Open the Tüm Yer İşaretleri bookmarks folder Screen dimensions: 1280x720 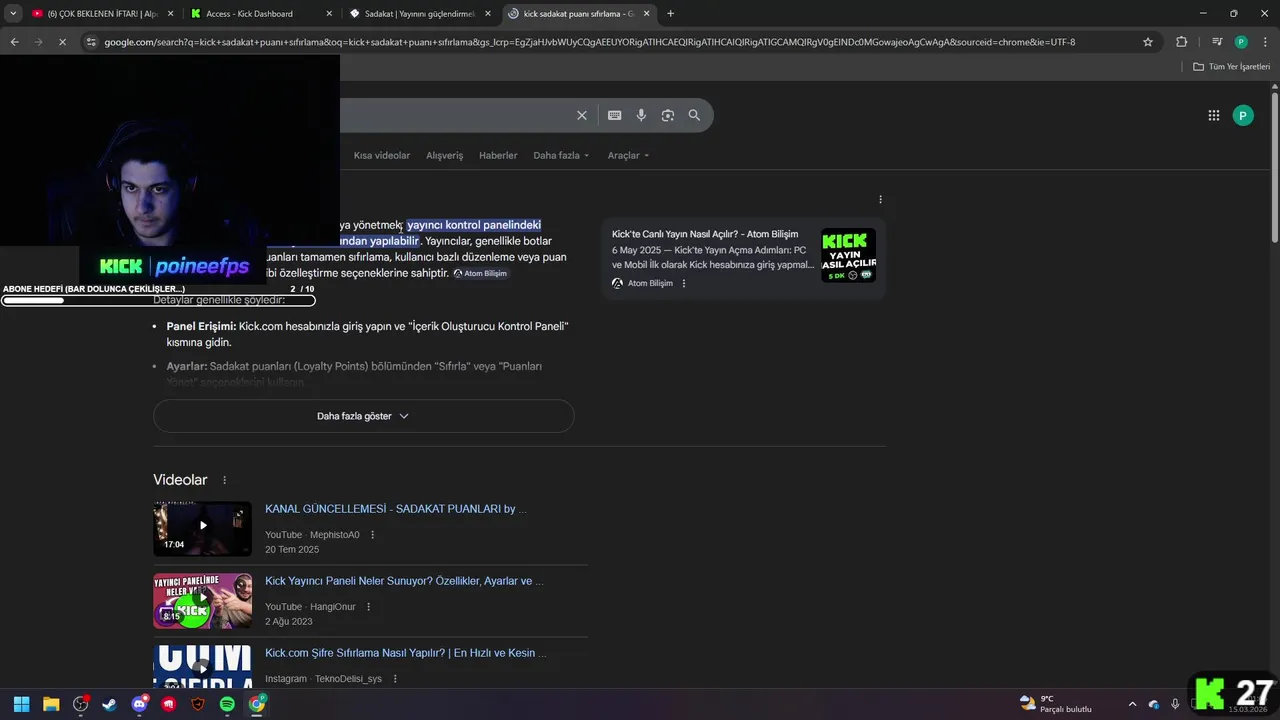click(x=1231, y=67)
